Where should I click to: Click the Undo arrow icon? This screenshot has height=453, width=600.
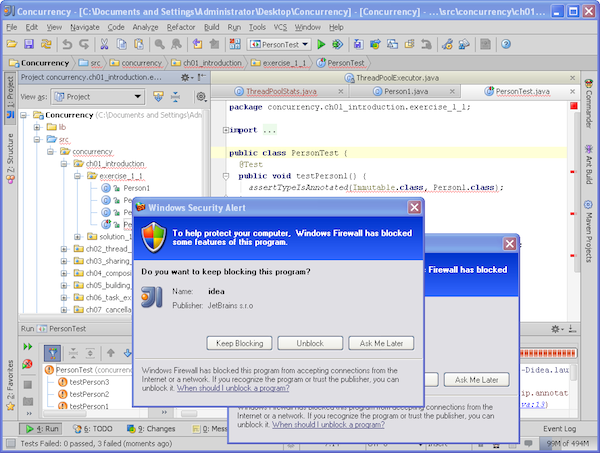(67, 44)
